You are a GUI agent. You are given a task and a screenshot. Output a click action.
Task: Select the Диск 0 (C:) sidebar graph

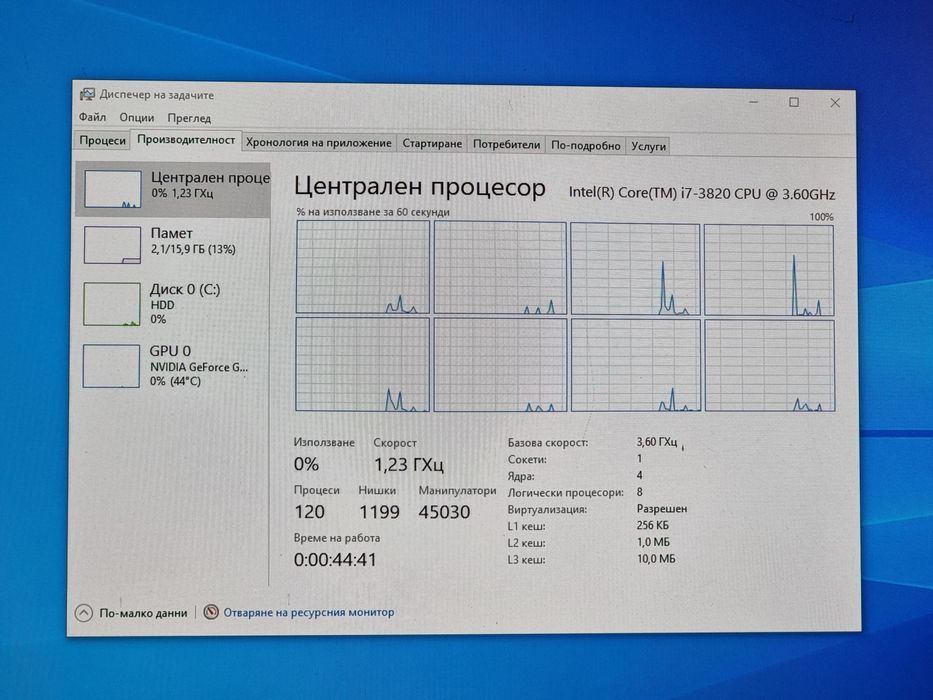112,304
